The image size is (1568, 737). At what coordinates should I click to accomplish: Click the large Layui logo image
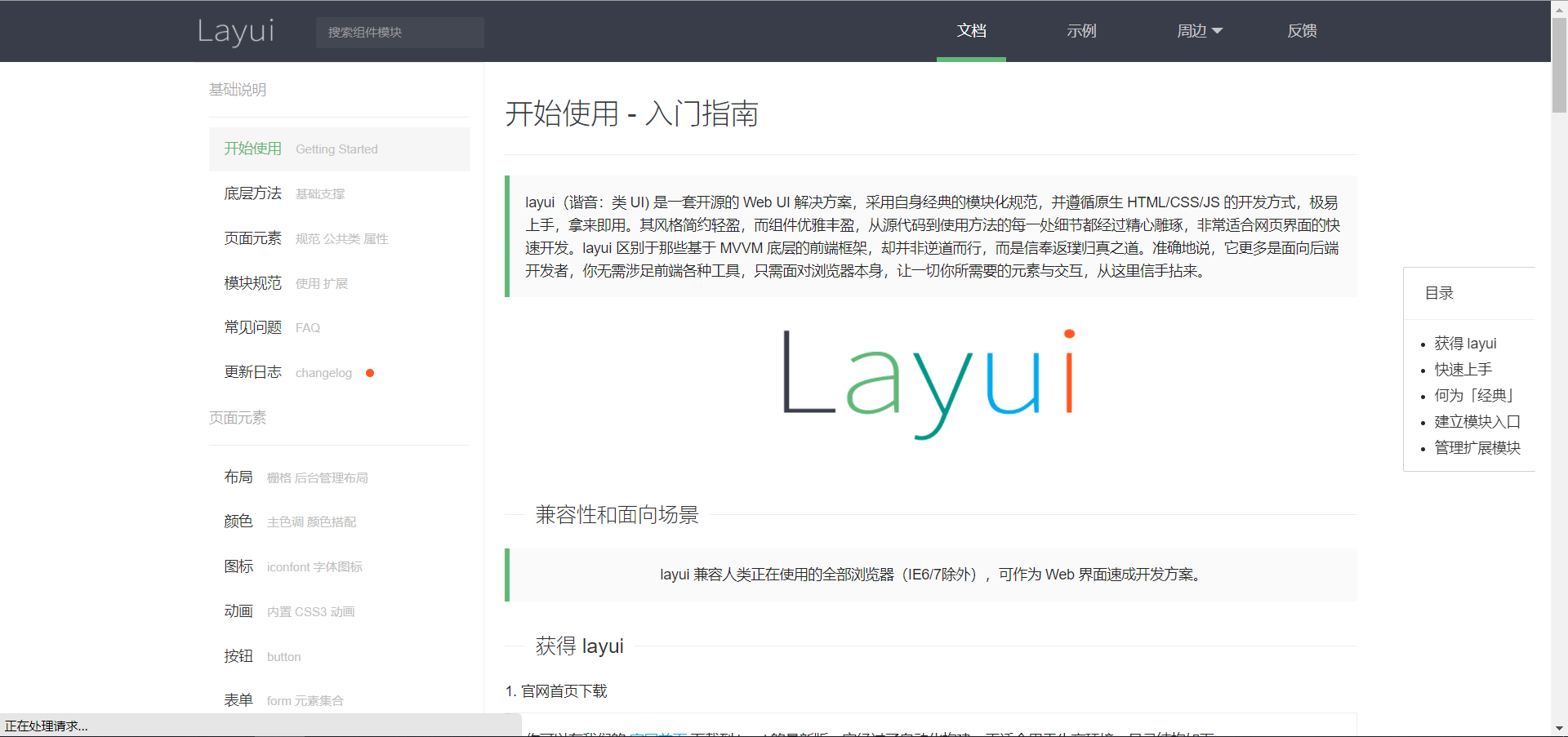(x=930, y=384)
